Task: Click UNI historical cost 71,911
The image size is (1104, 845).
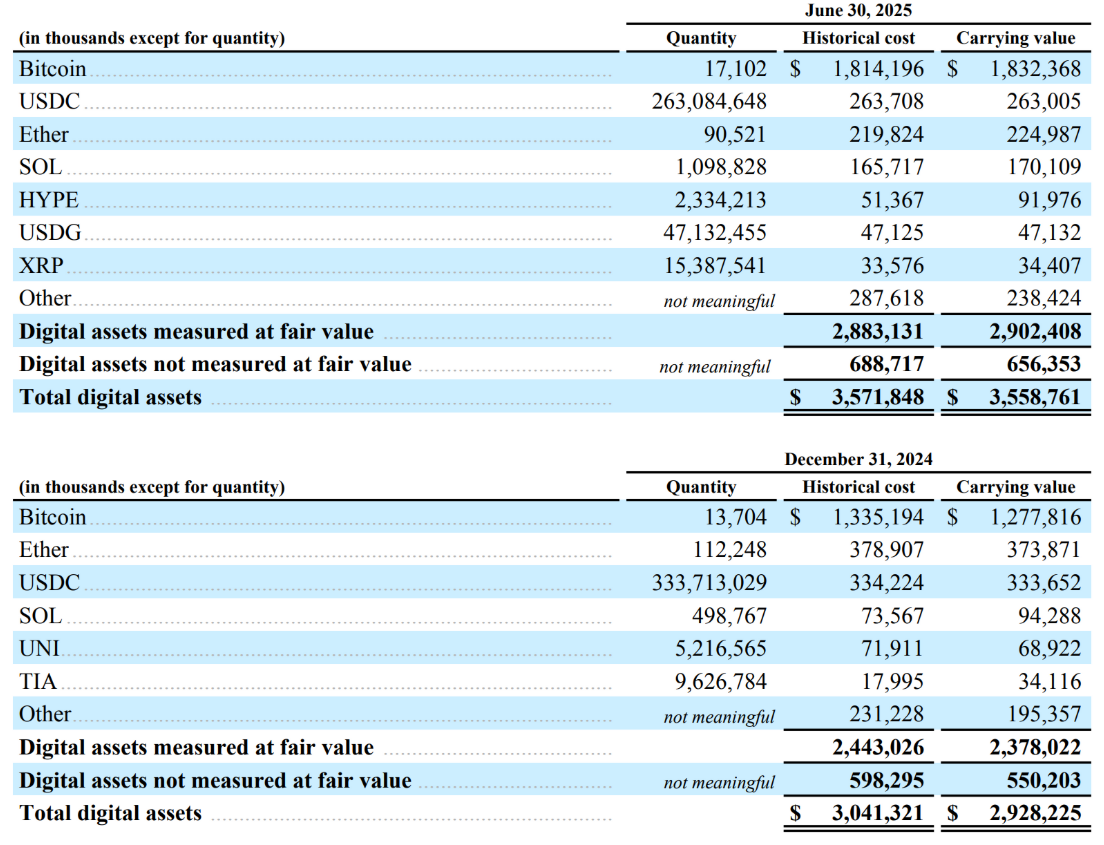Action: click(x=892, y=649)
